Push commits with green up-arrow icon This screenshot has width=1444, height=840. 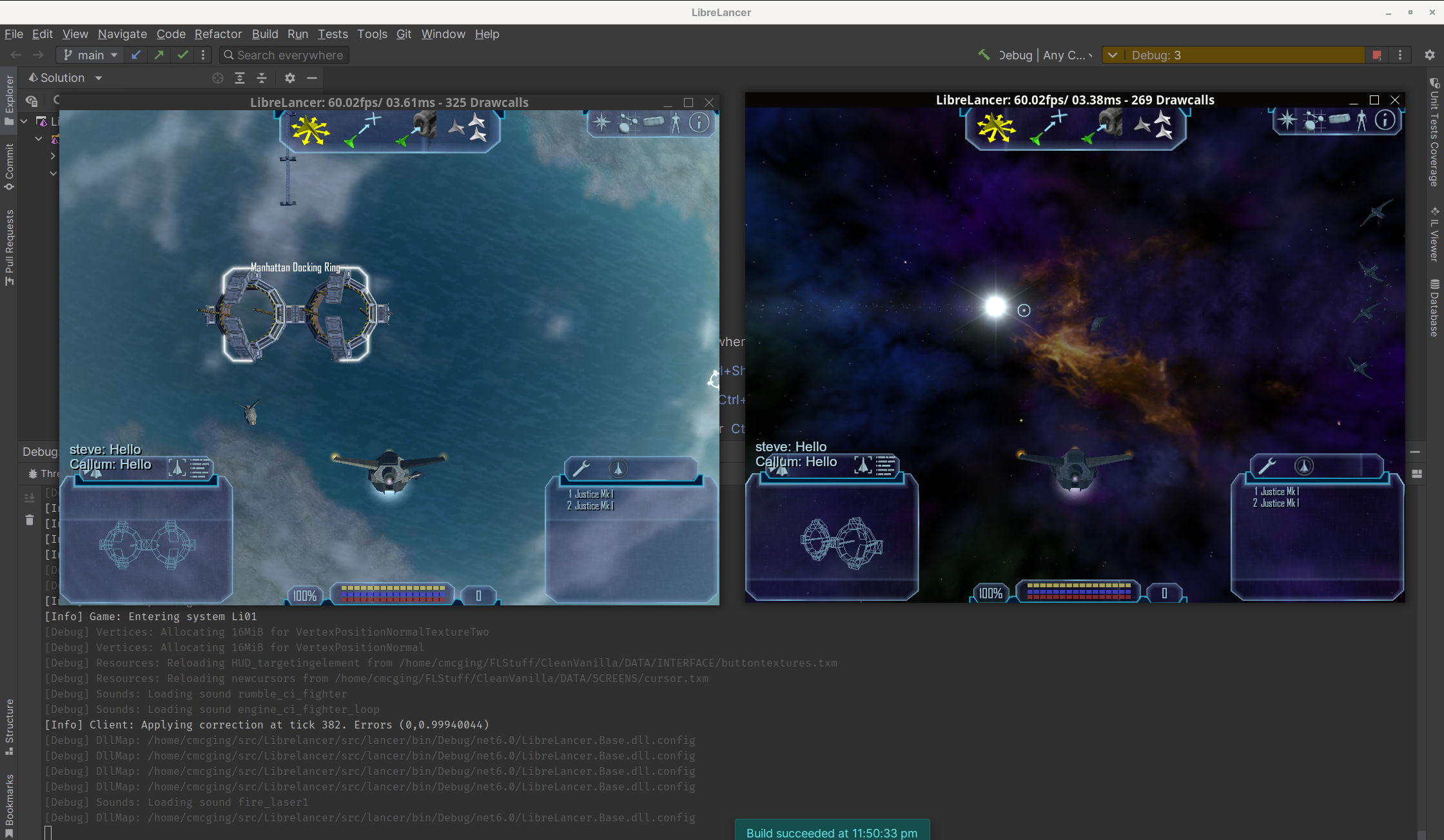(159, 55)
